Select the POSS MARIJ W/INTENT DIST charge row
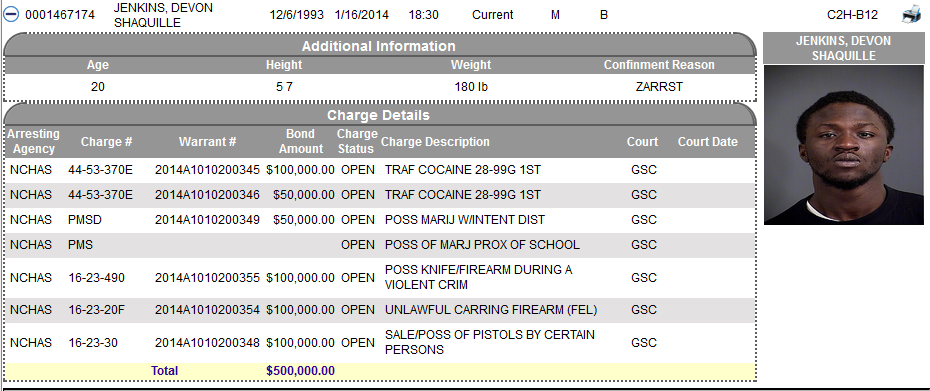 (380, 220)
